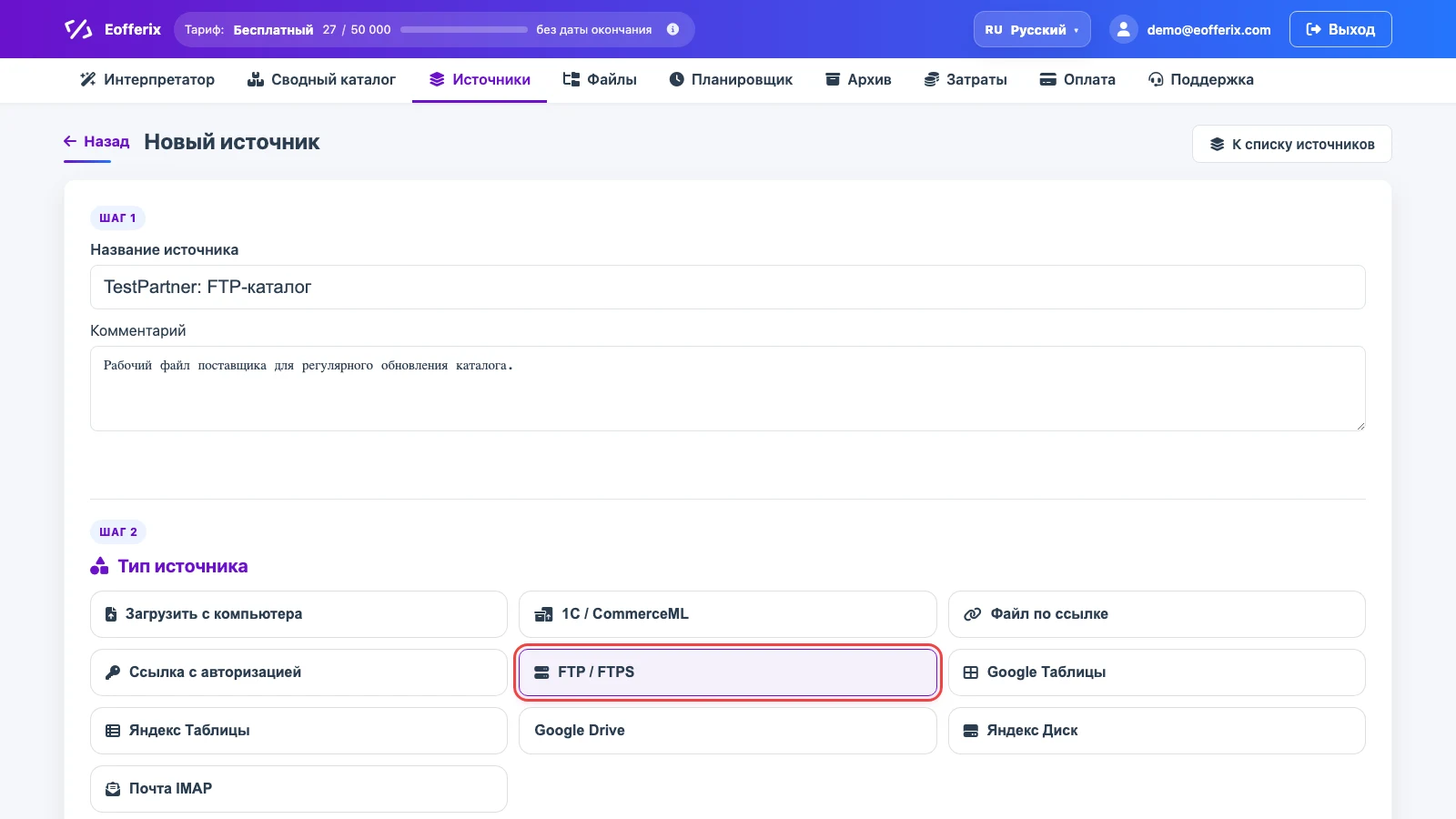The width and height of the screenshot is (1456, 819).
Task: Click the comment textarea resize handle
Action: click(1360, 425)
